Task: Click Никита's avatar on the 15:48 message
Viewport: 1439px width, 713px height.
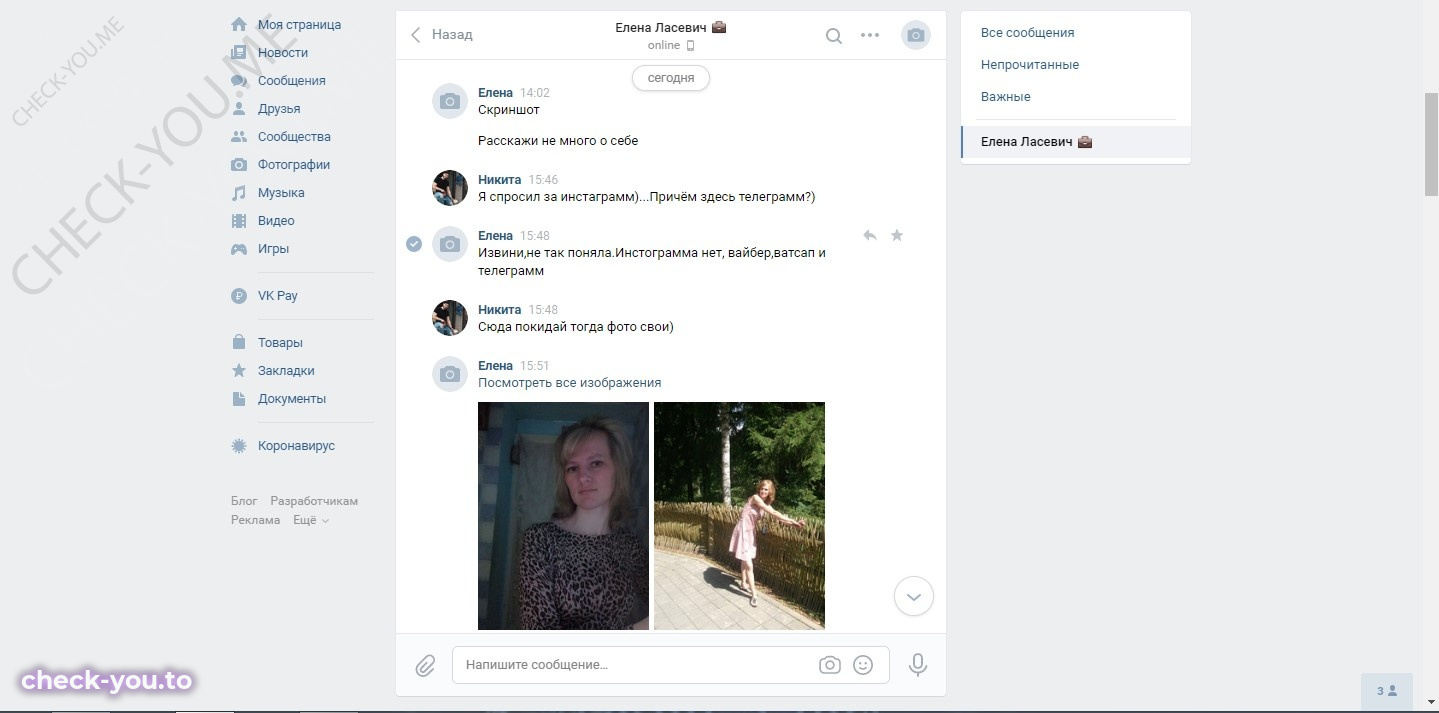Action: pos(450,318)
